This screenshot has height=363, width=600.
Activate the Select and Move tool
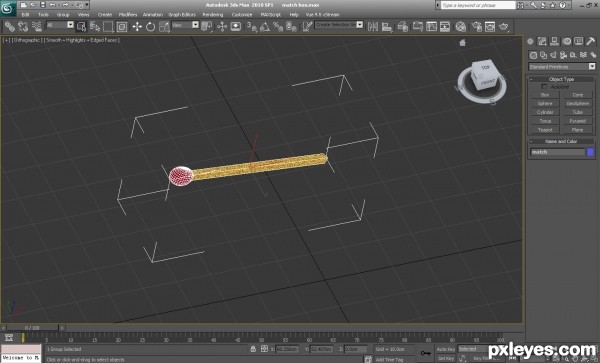137,26
